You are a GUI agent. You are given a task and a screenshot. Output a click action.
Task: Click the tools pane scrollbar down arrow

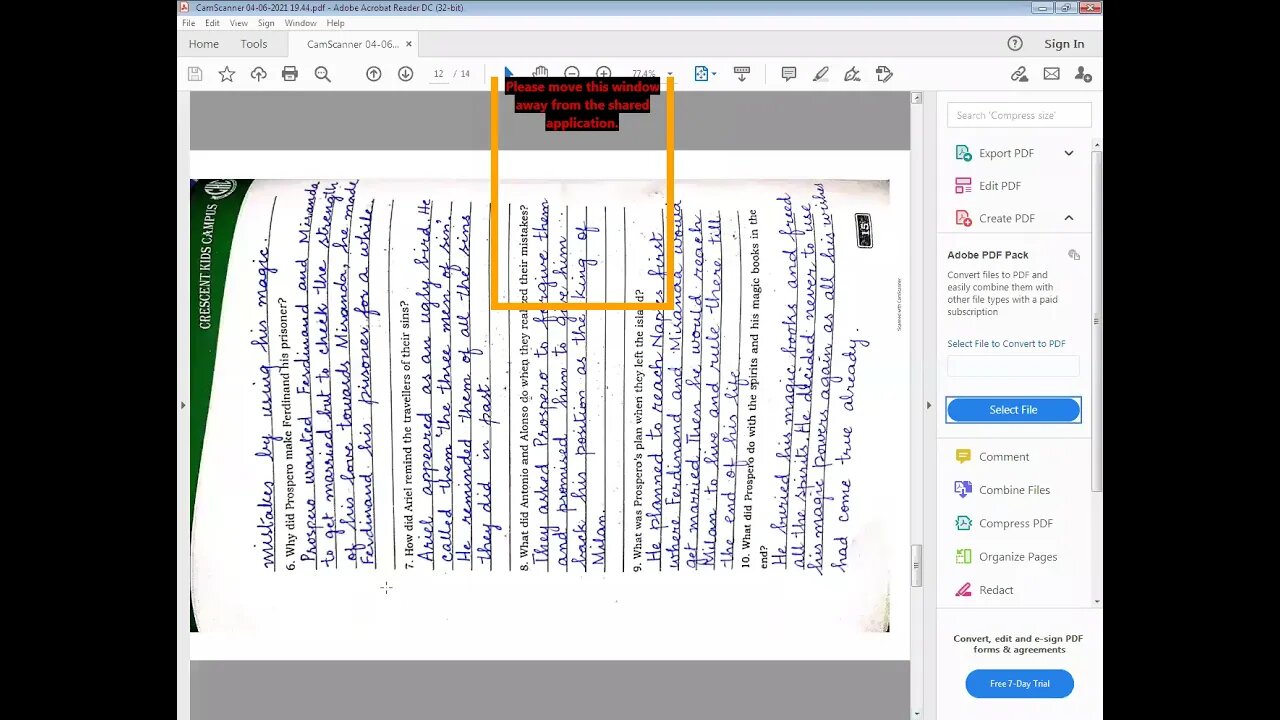[1096, 602]
